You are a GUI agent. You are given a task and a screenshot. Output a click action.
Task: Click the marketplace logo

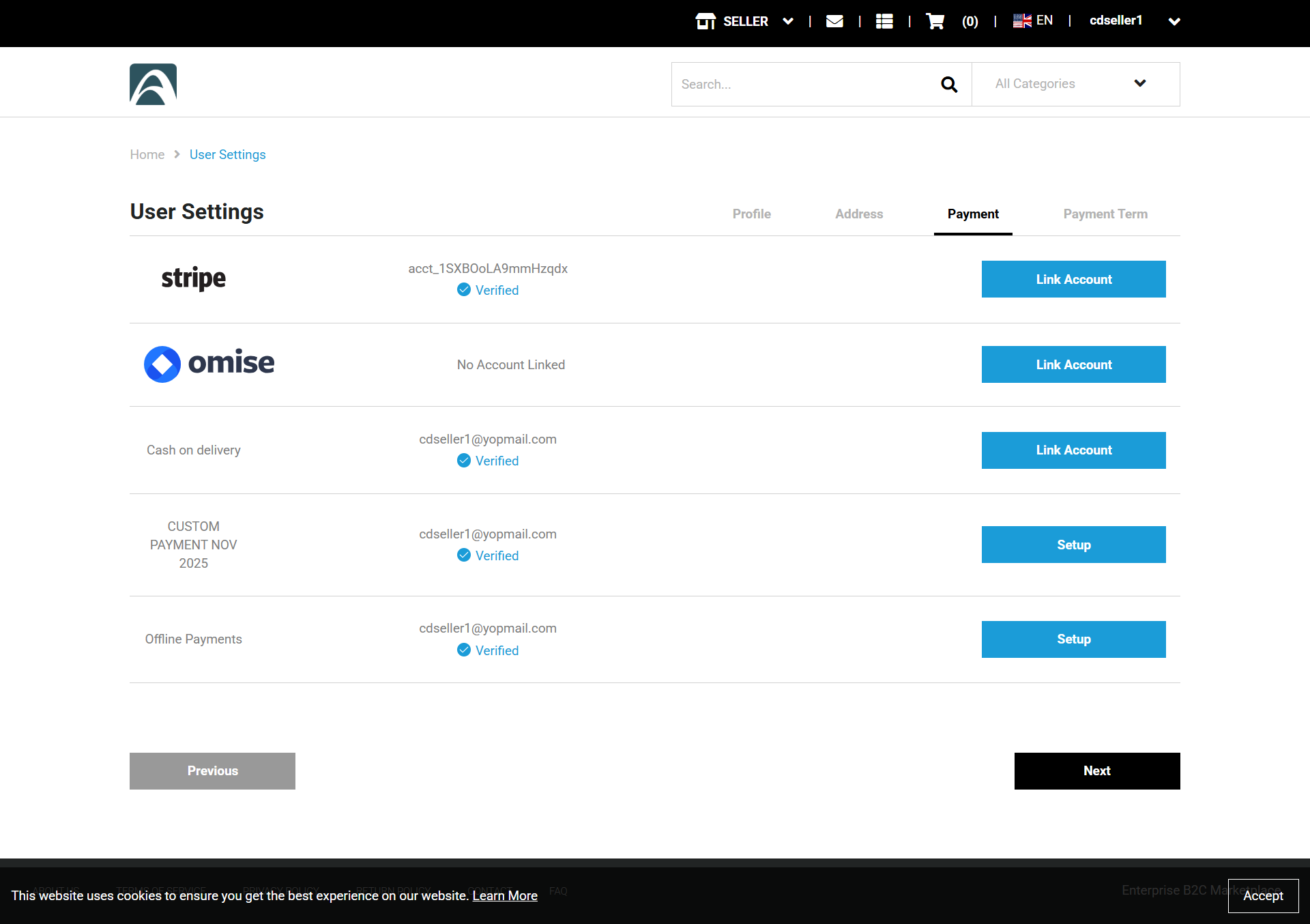coord(154,84)
